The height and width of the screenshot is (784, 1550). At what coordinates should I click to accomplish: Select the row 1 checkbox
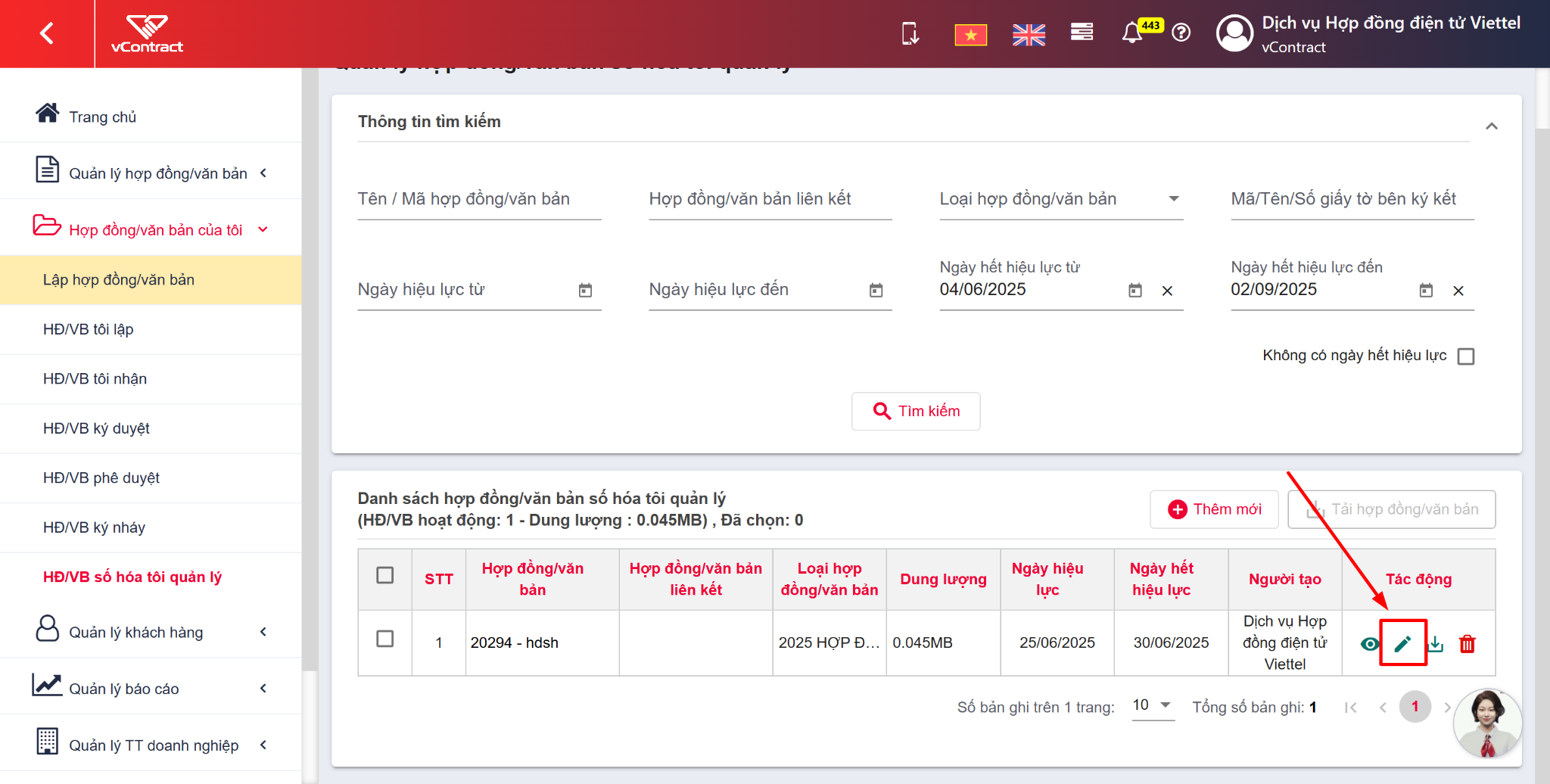385,639
